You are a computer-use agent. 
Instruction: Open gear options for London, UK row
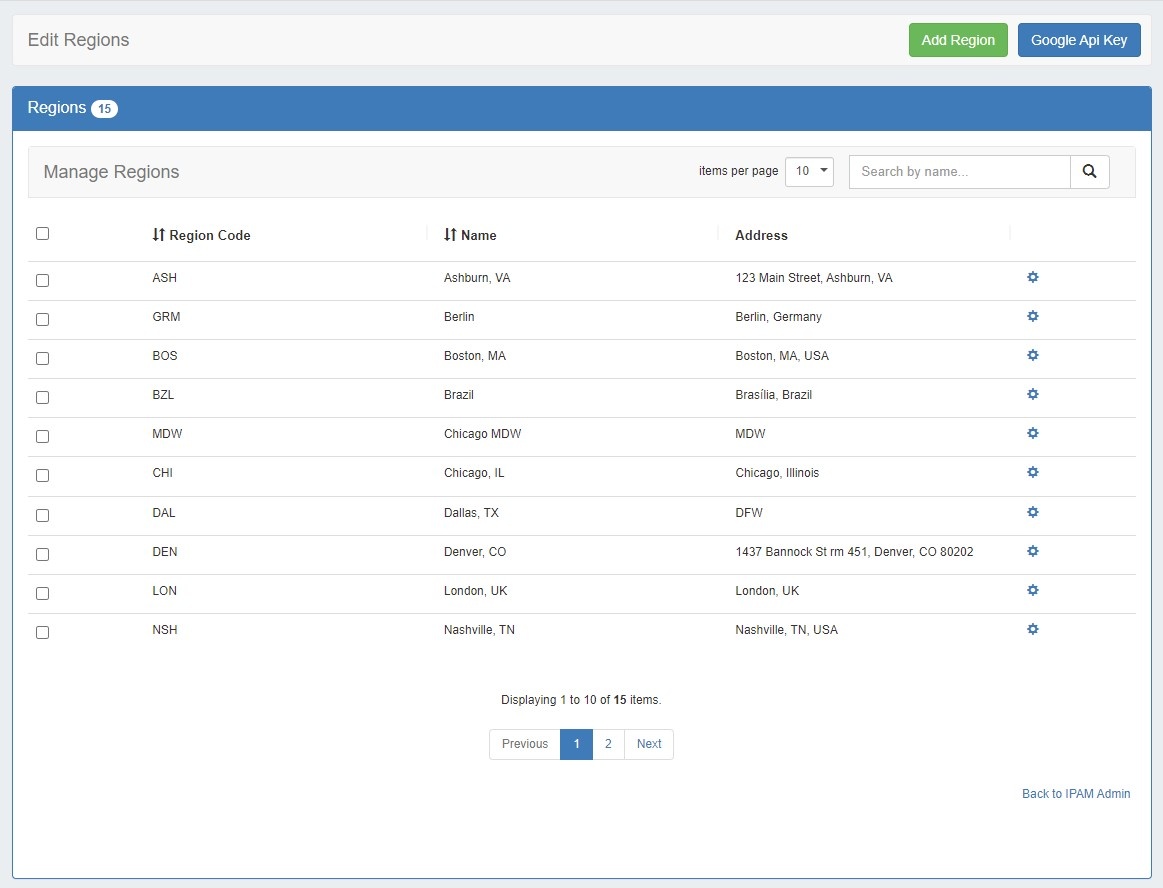[x=1033, y=590]
